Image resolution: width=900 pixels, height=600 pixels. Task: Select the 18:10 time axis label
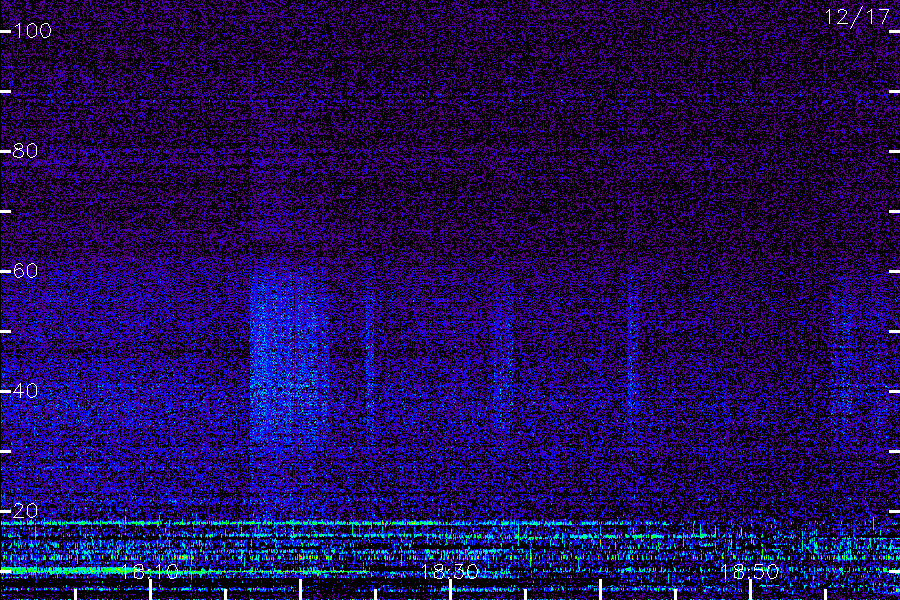[150, 571]
